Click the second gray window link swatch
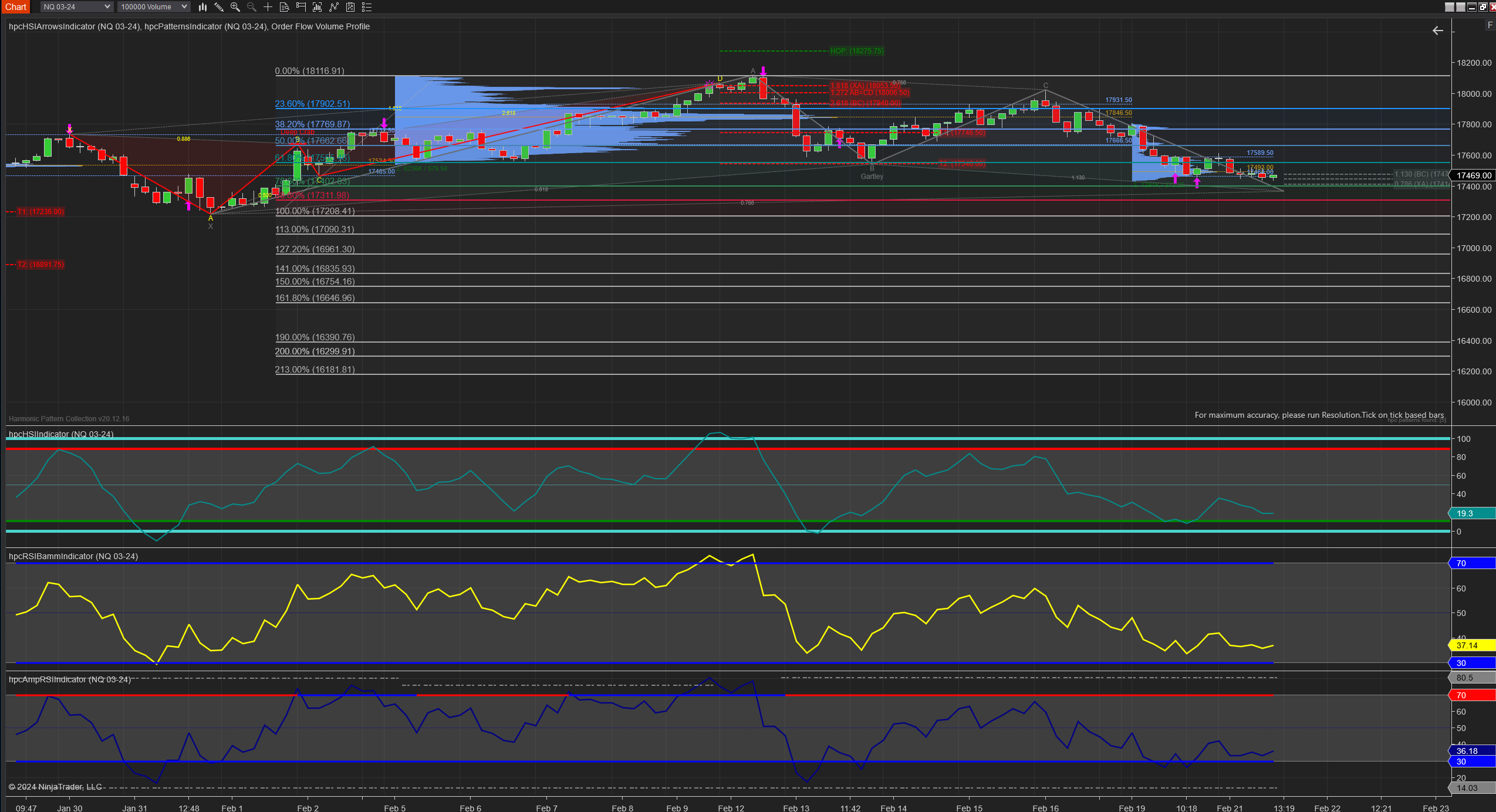 point(1461,7)
